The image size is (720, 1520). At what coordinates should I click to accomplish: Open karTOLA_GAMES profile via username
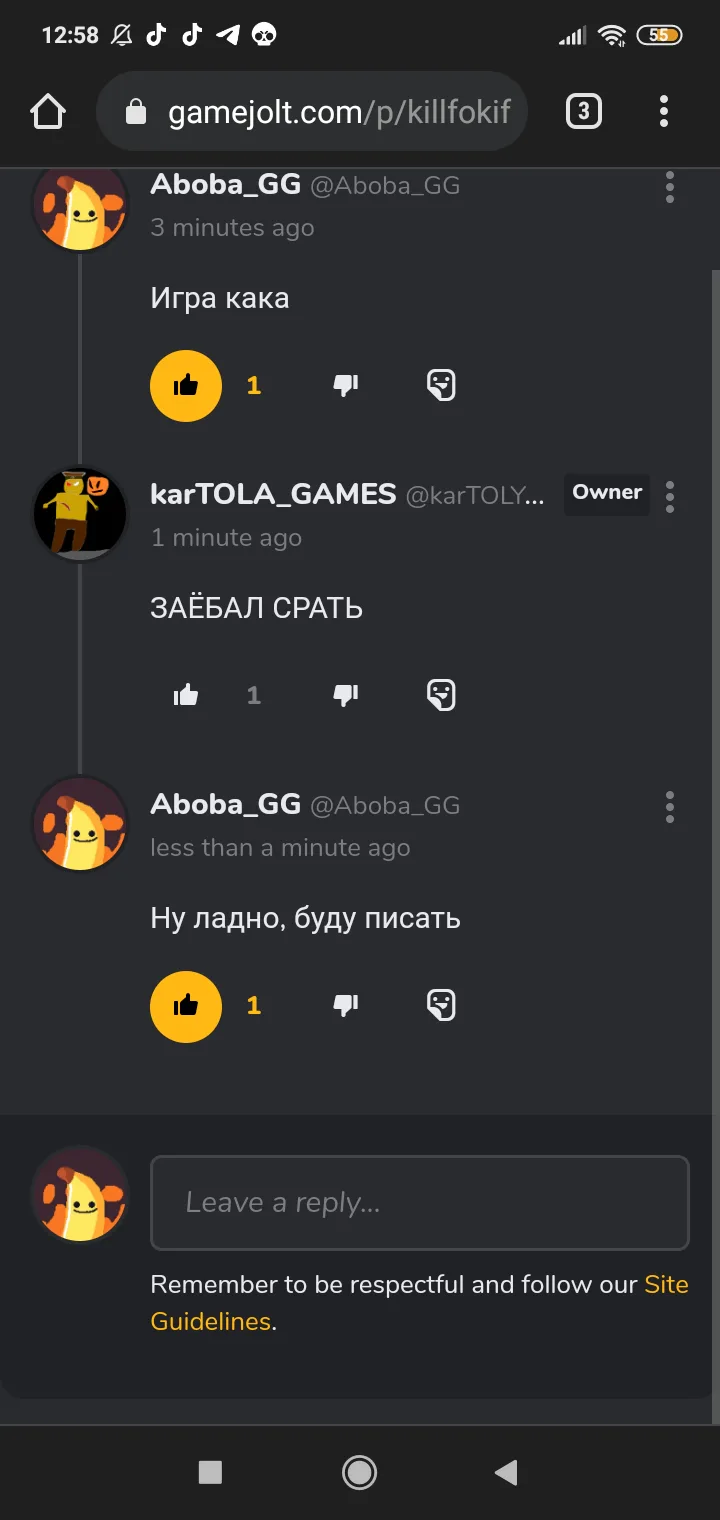pyautogui.click(x=273, y=494)
